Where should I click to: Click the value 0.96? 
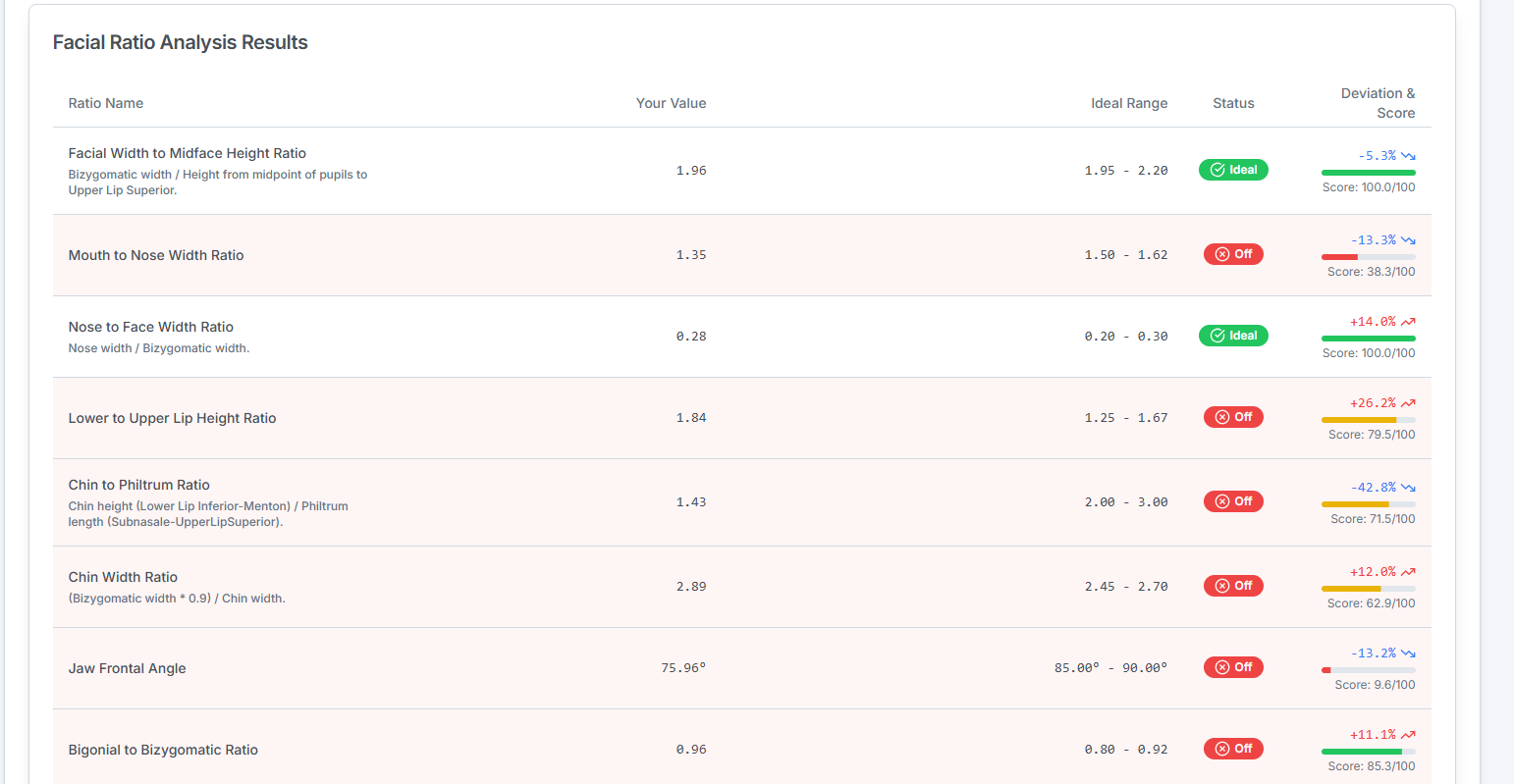[x=691, y=750]
